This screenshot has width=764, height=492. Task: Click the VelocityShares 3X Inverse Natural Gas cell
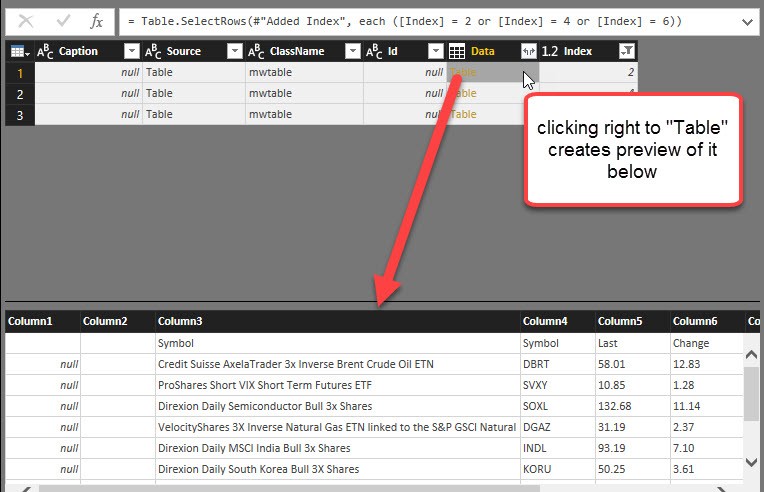tap(337, 427)
